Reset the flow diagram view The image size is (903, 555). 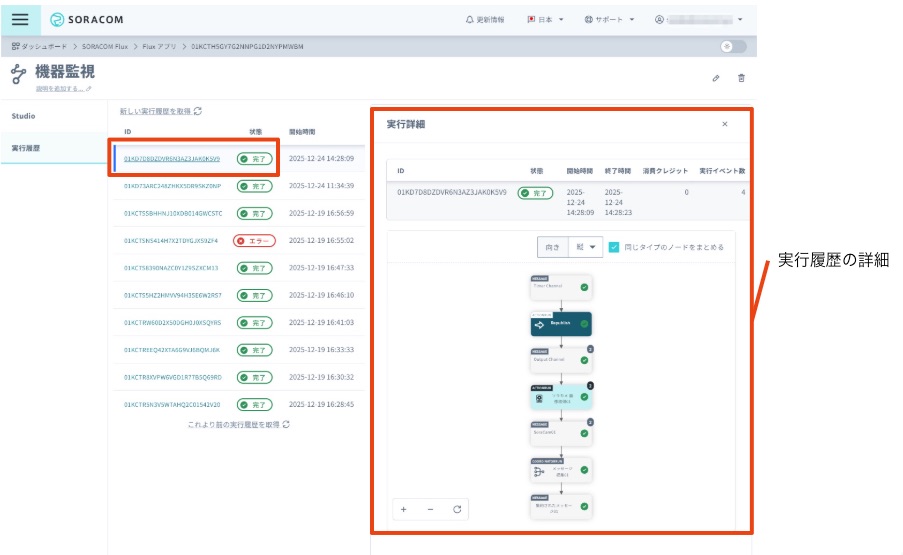457,509
